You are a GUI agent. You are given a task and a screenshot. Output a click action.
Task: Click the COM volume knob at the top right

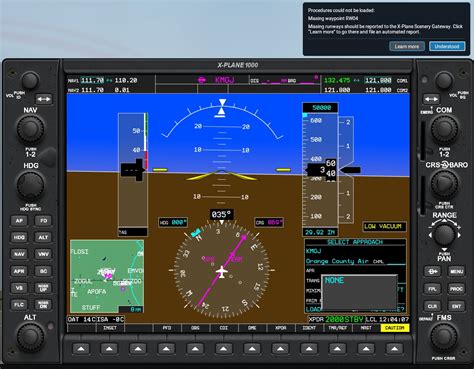(444, 80)
